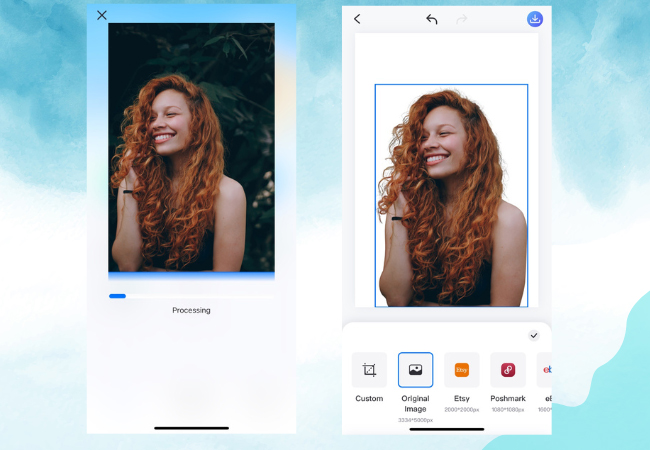Screen dimensions: 650x450
Task: Choose the Original Image size option
Action: [x=415, y=370]
